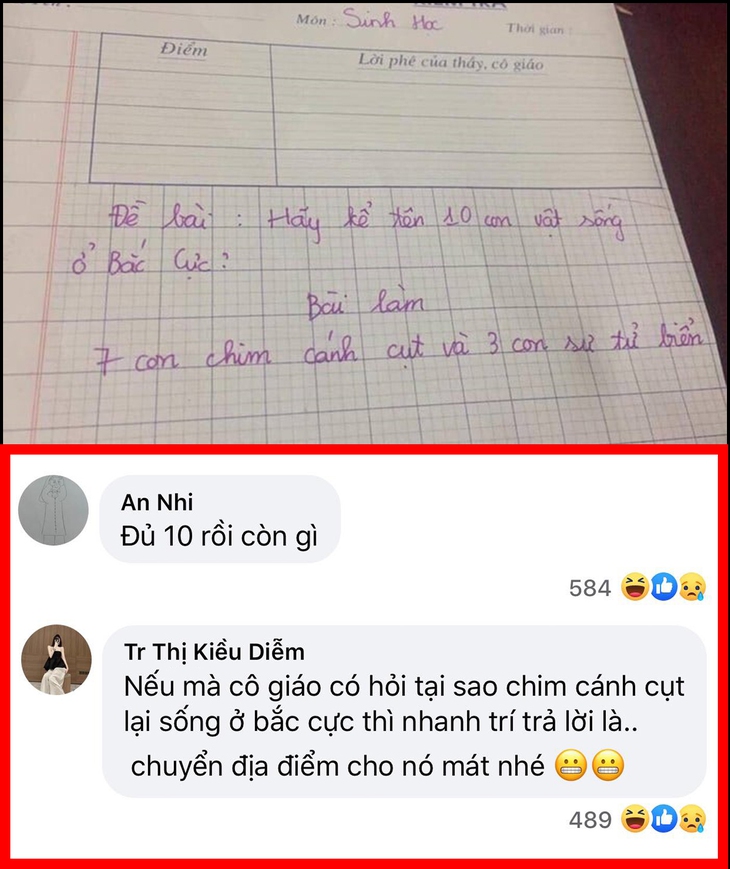Open Tr Thị Kiều Diễm's name link
Image resolution: width=730 pixels, height=869 pixels.
click(x=215, y=652)
